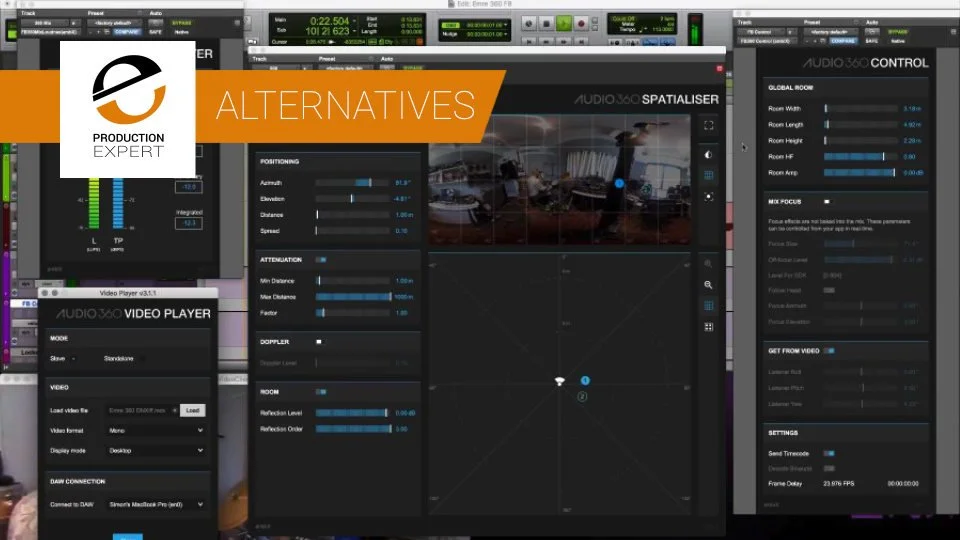Toggle the Room switch on the Spatialiser
This screenshot has height=540, width=960.
(321, 392)
